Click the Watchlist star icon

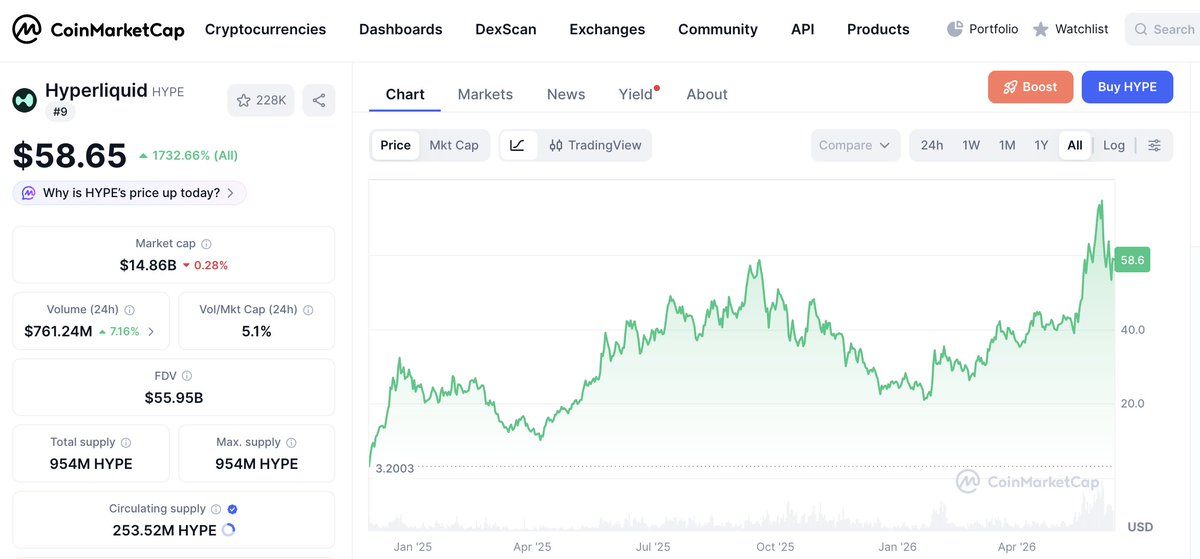(x=1040, y=29)
